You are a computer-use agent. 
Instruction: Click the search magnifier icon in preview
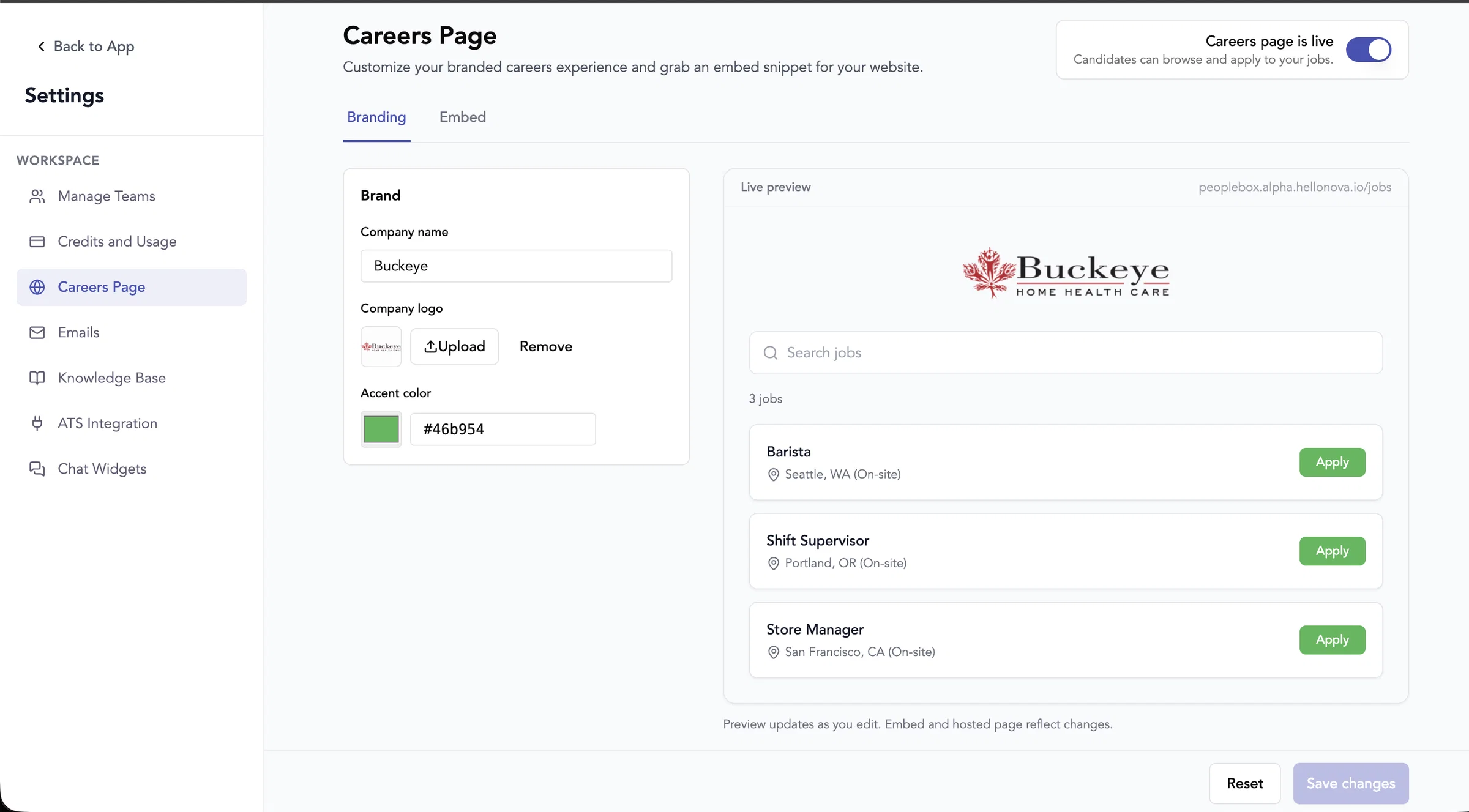pos(771,353)
